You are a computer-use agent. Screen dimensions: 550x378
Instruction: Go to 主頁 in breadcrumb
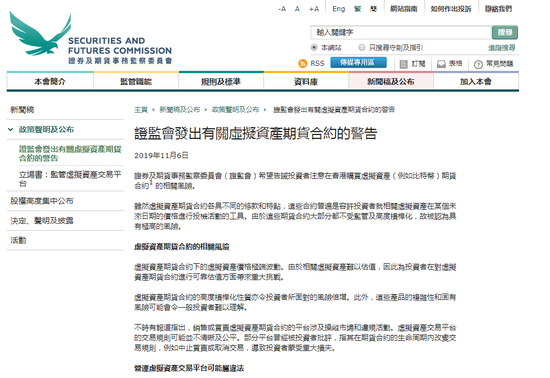[x=141, y=110]
